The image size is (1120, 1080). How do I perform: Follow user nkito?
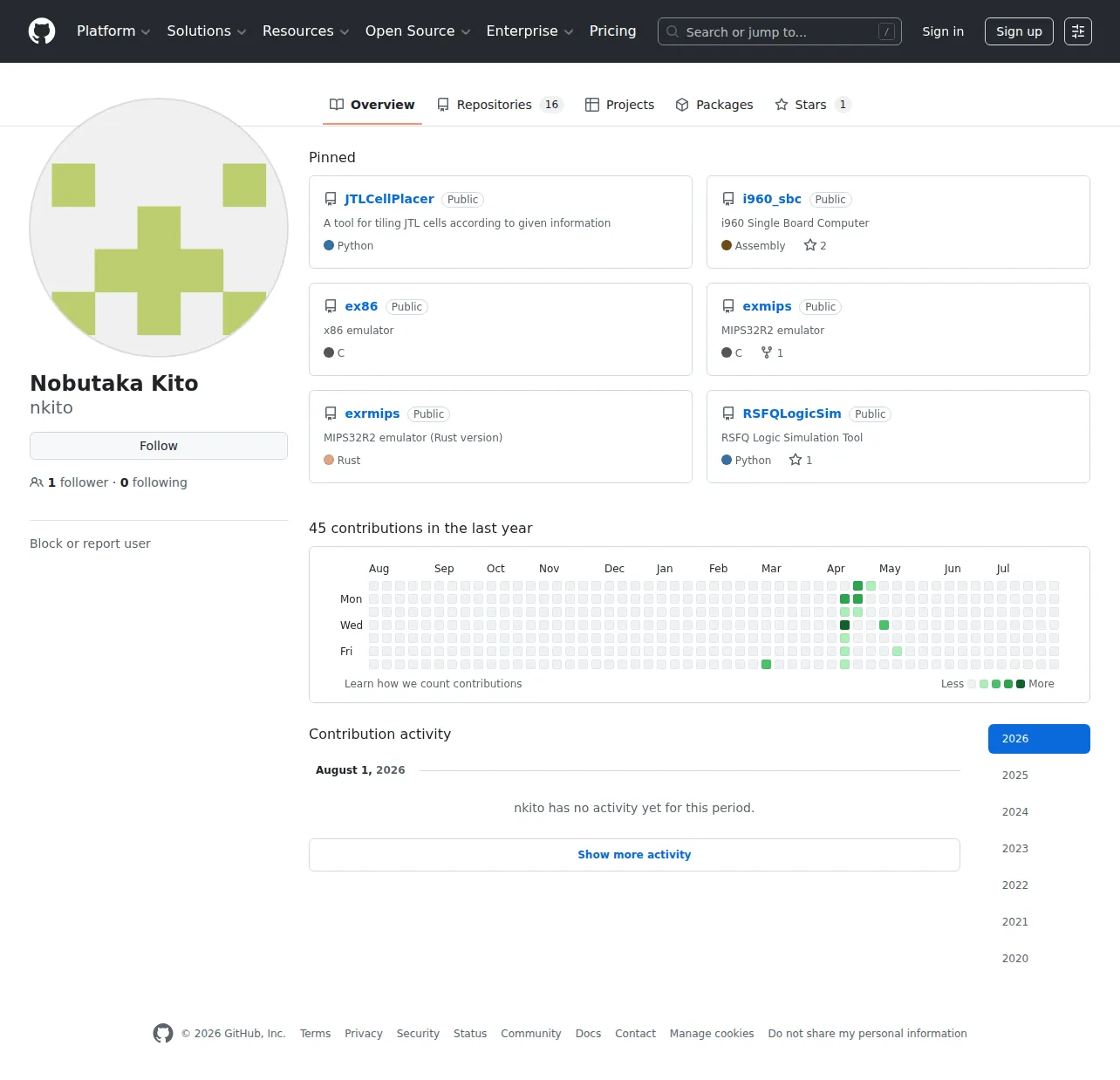click(159, 446)
